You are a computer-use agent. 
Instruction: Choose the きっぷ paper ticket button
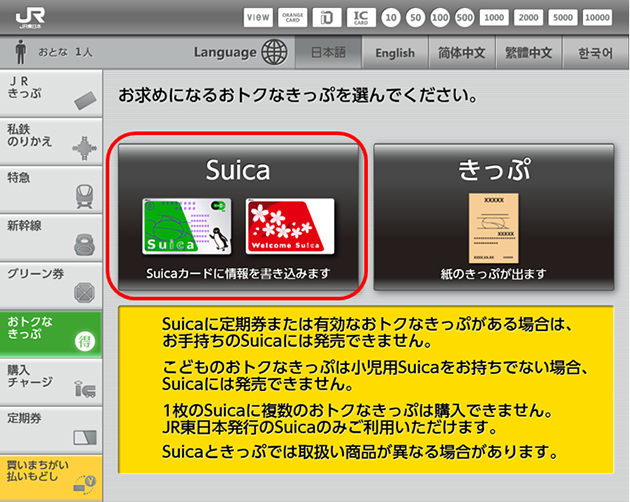click(494, 217)
